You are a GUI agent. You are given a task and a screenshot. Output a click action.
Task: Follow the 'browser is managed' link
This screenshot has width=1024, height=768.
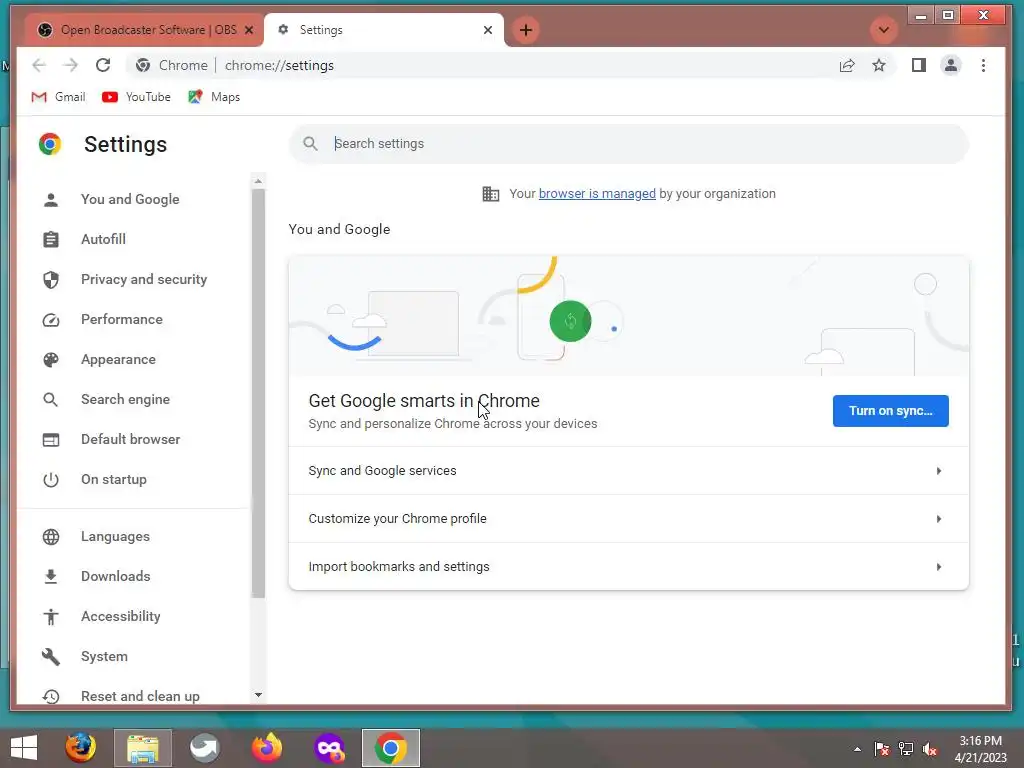point(597,194)
